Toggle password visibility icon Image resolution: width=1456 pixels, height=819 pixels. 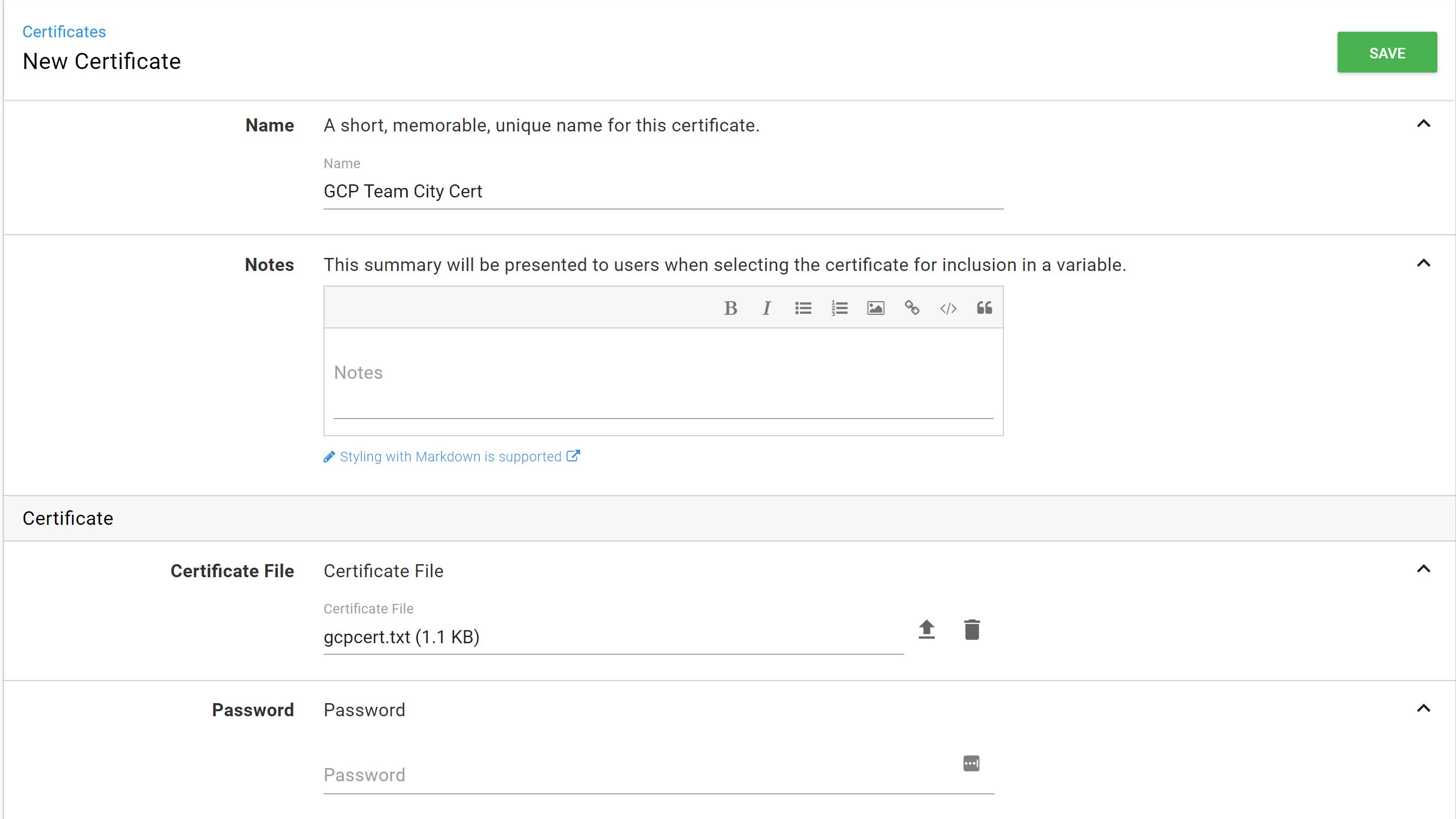coord(971,764)
